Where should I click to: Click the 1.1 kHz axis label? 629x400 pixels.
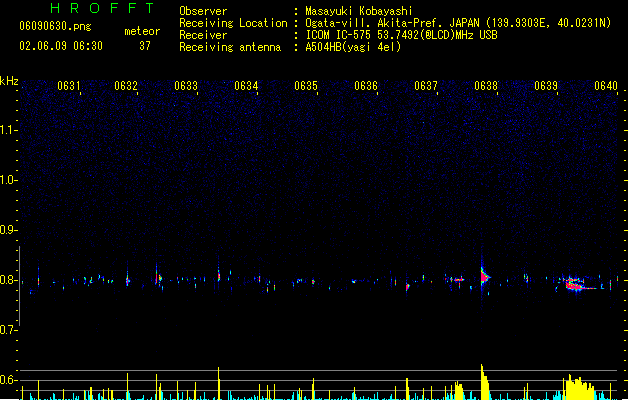[8, 130]
